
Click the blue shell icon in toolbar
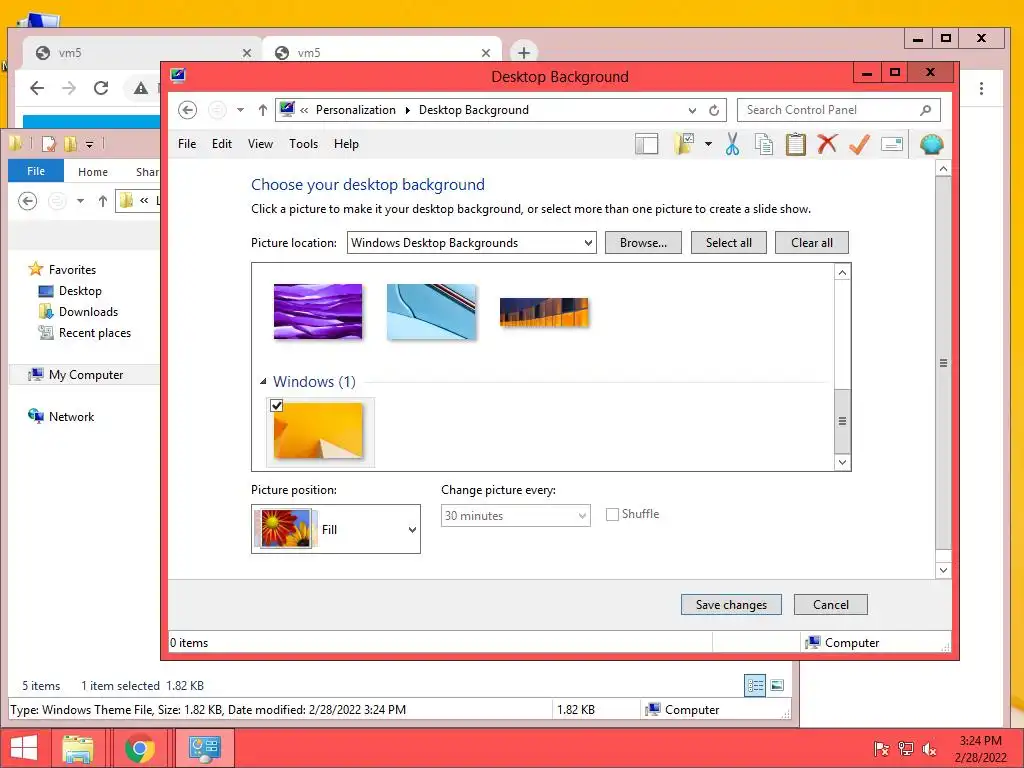(x=931, y=144)
